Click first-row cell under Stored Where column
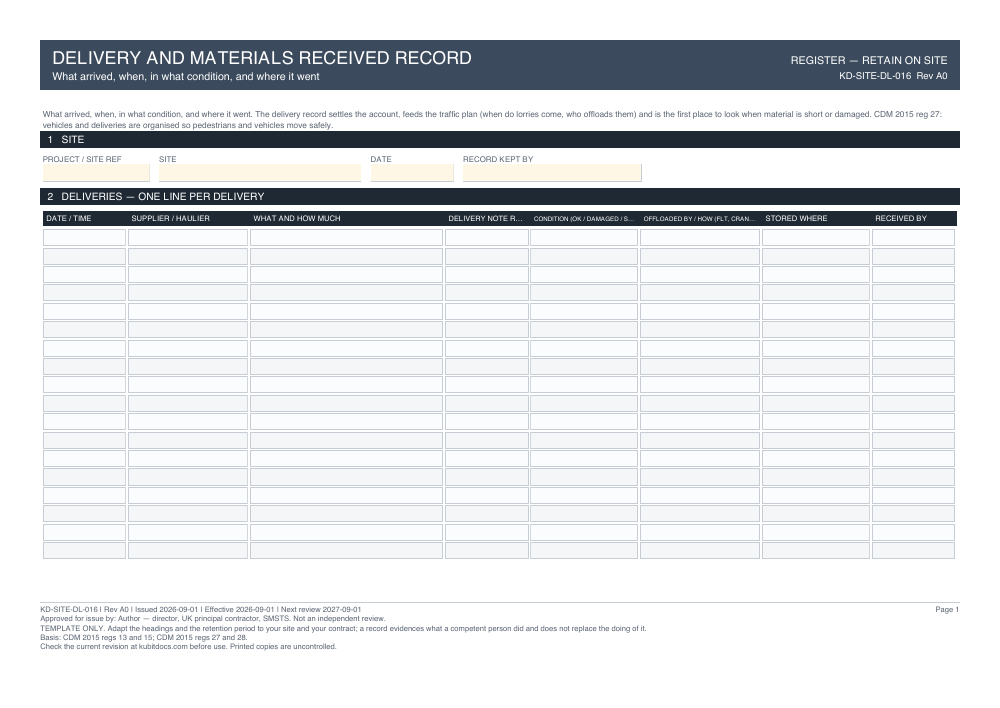Image resolution: width=1000 pixels, height=708 pixels. click(x=816, y=238)
